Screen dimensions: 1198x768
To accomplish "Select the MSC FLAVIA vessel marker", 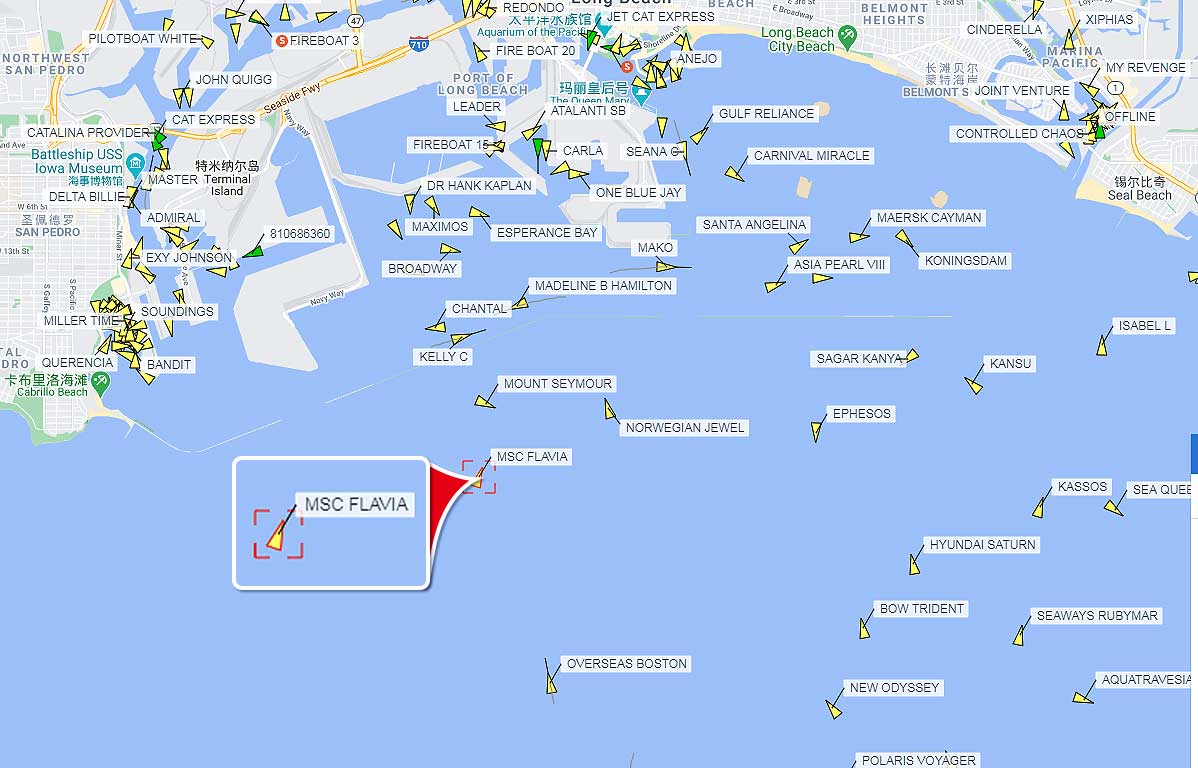I will [477, 479].
